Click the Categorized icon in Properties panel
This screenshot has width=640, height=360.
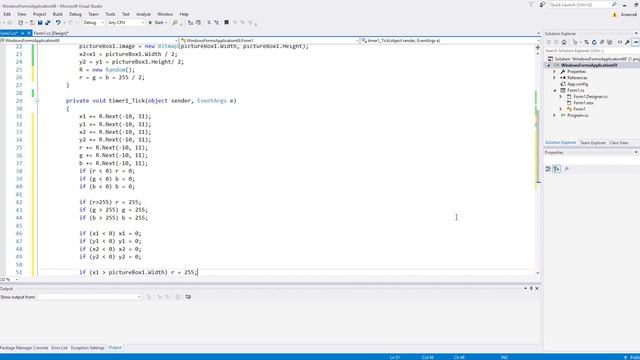(548, 169)
